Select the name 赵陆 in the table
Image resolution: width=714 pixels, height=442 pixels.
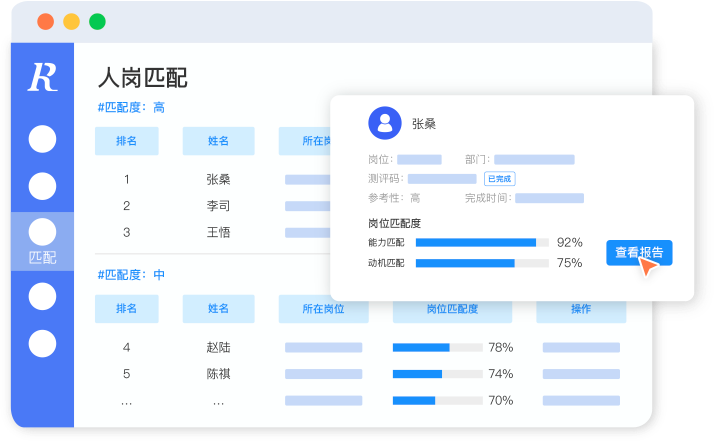(x=218, y=348)
